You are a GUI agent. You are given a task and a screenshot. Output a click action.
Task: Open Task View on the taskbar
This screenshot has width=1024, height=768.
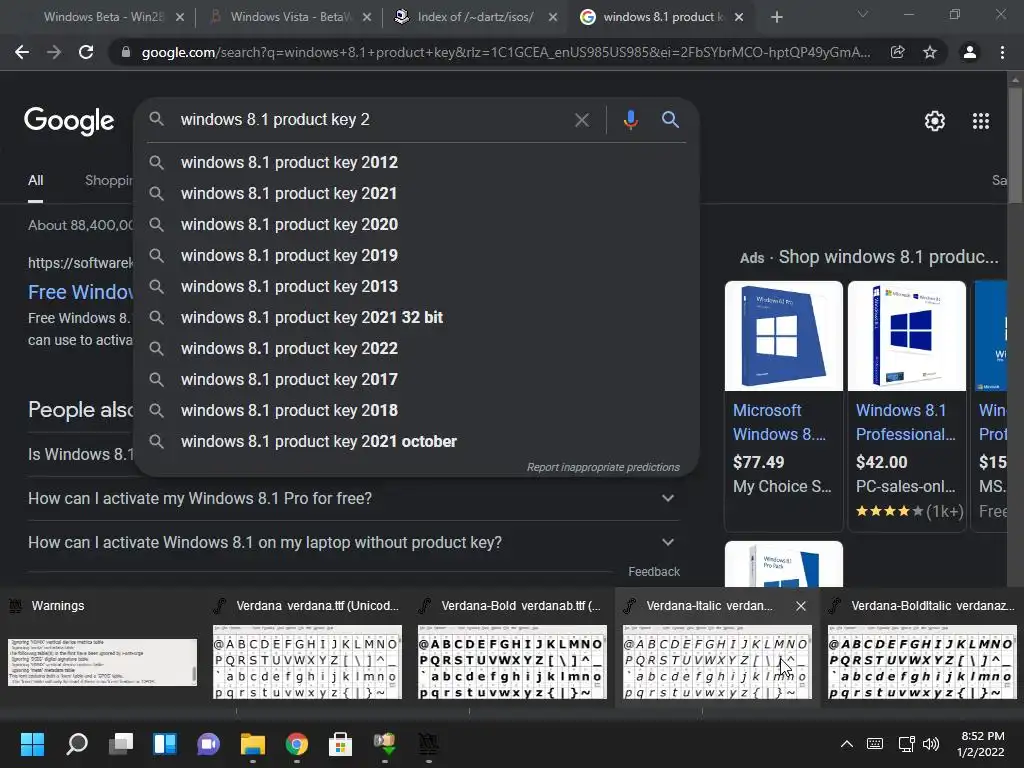(121, 744)
